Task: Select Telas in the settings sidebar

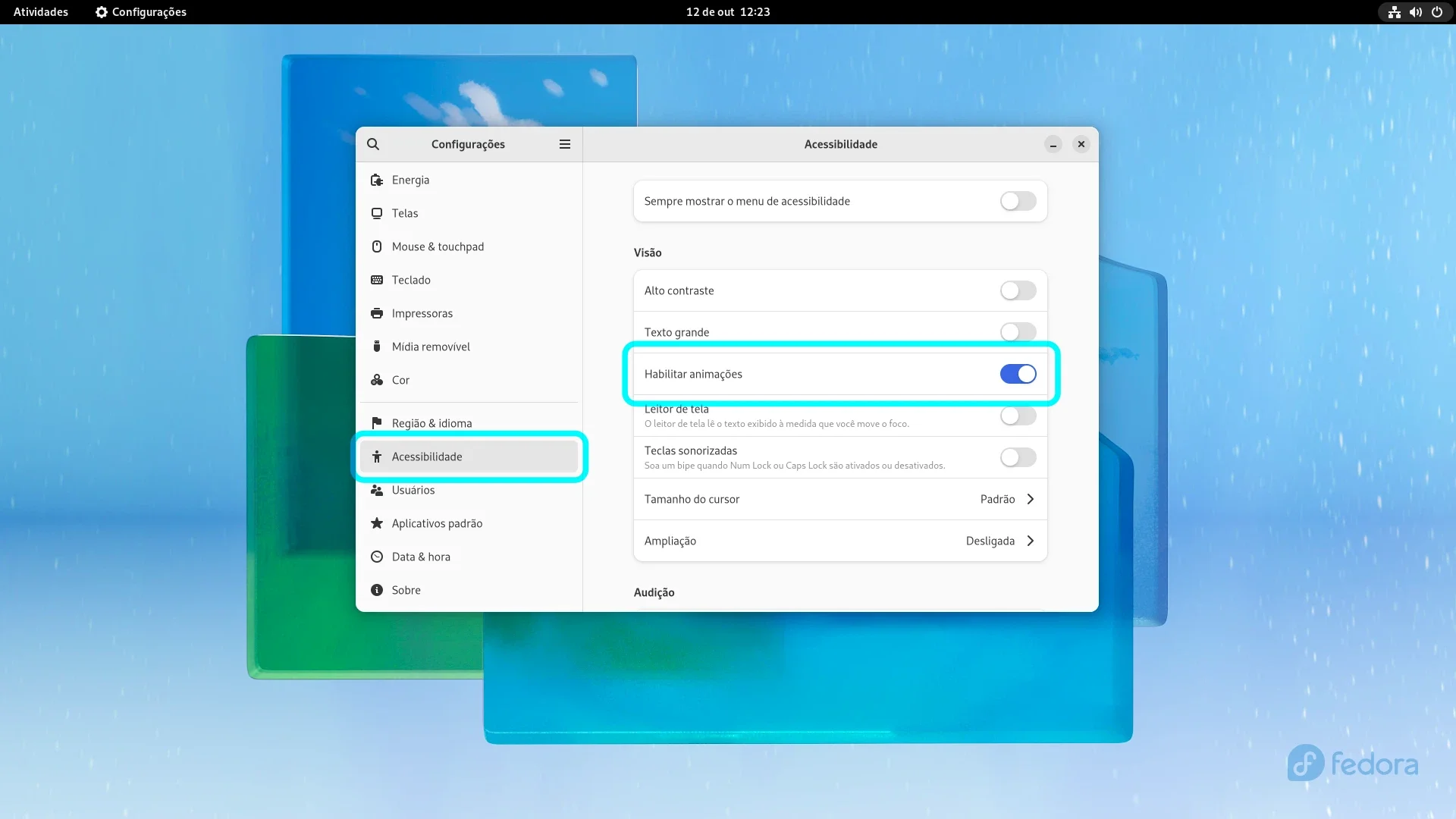Action: coord(469,213)
